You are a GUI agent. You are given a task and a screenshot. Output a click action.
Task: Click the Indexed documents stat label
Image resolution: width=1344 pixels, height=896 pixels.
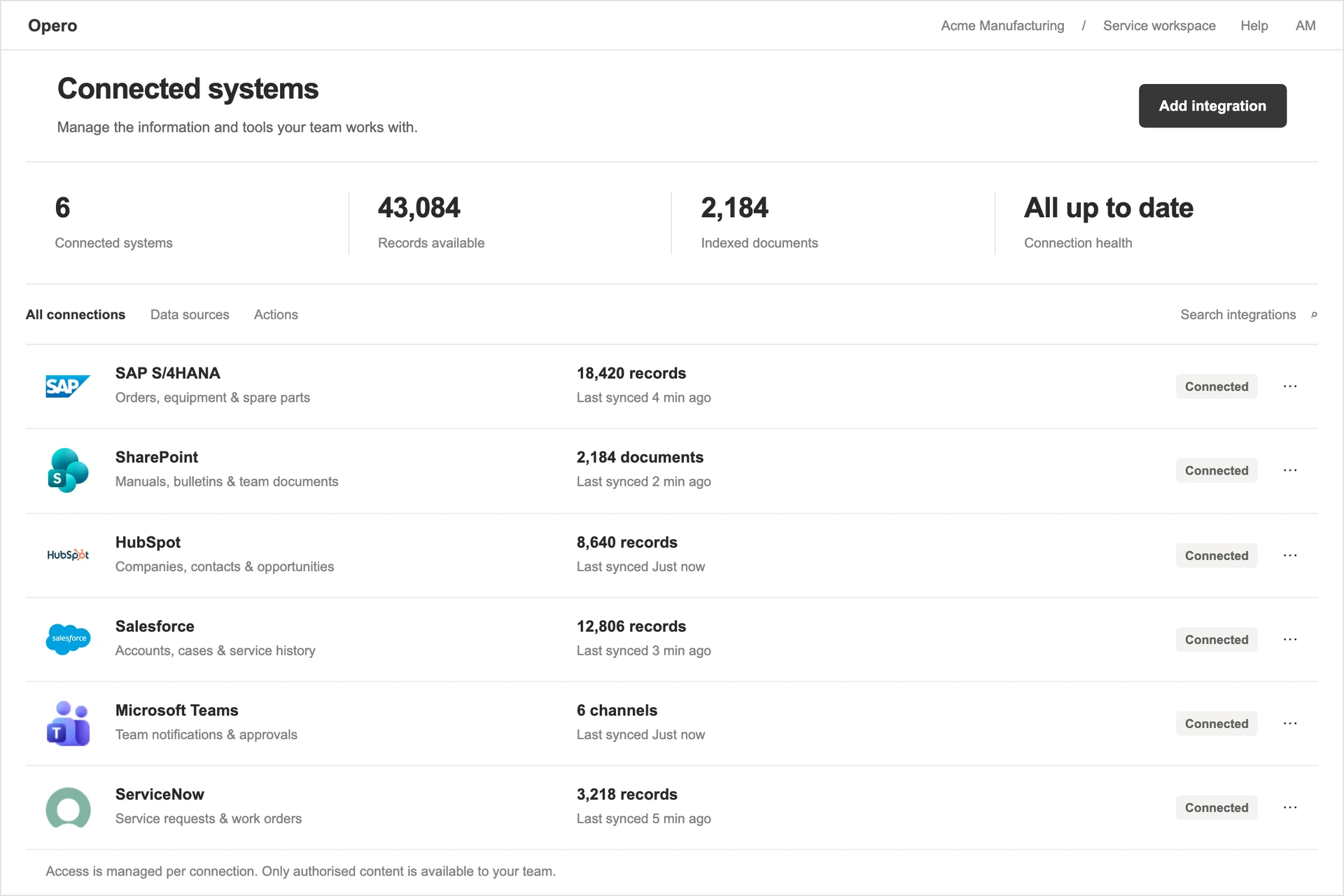759,243
